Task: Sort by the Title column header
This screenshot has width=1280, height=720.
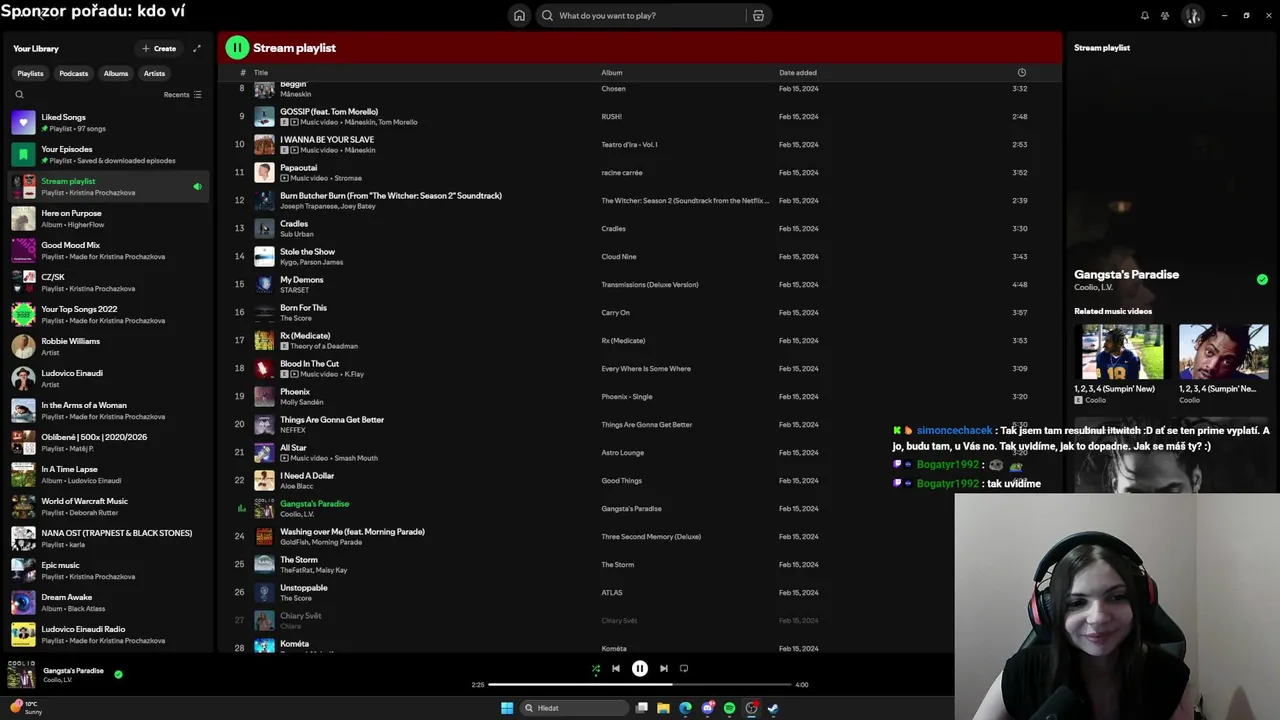Action: 261,72
